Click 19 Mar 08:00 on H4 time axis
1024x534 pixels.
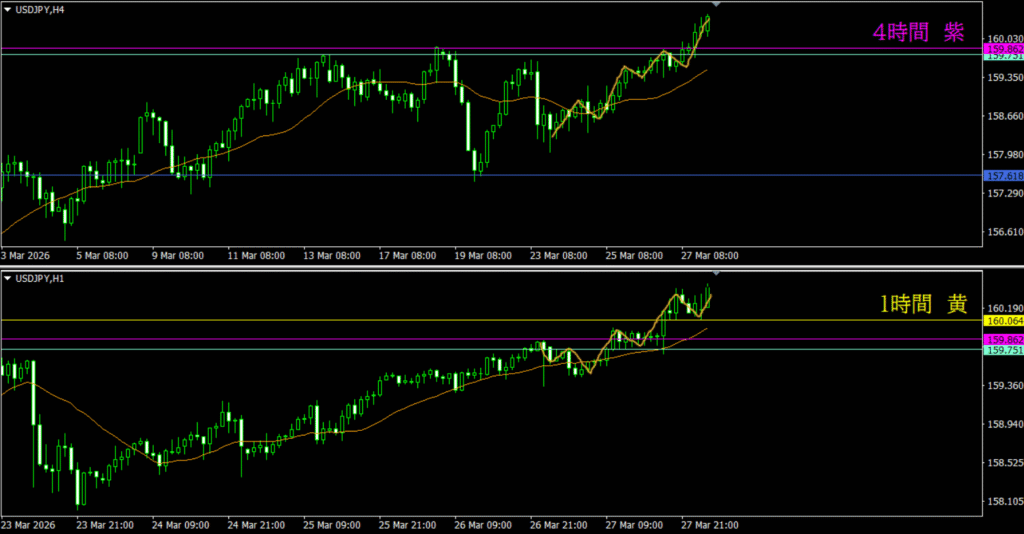pyautogui.click(x=482, y=256)
